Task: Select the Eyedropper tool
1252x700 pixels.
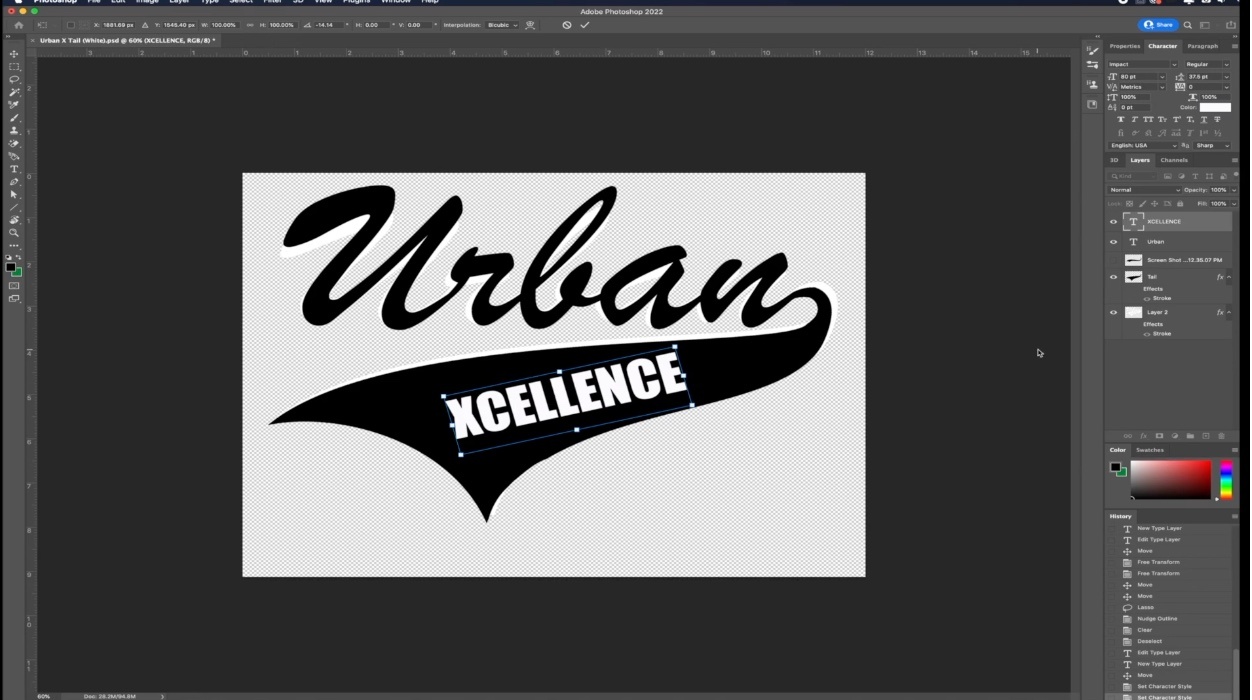Action: 14,105
